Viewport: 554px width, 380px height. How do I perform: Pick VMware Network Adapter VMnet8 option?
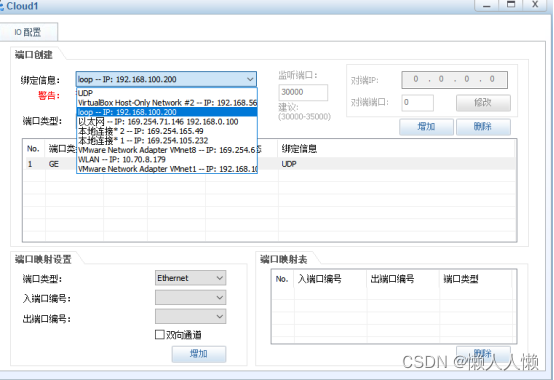click(167, 150)
